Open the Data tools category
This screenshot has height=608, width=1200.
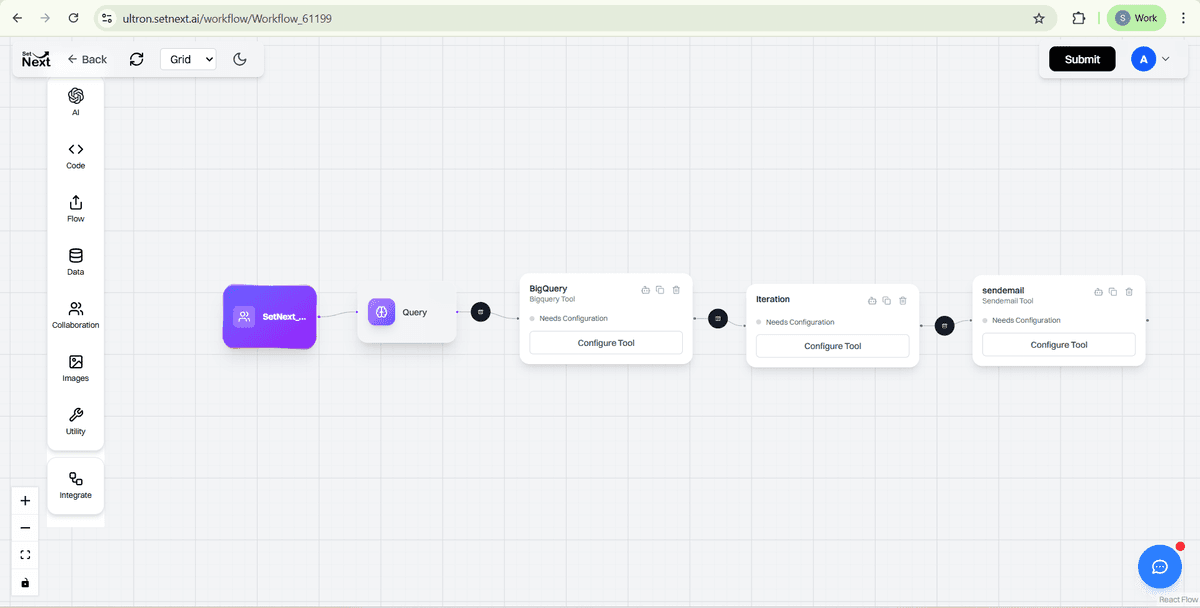[76, 261]
